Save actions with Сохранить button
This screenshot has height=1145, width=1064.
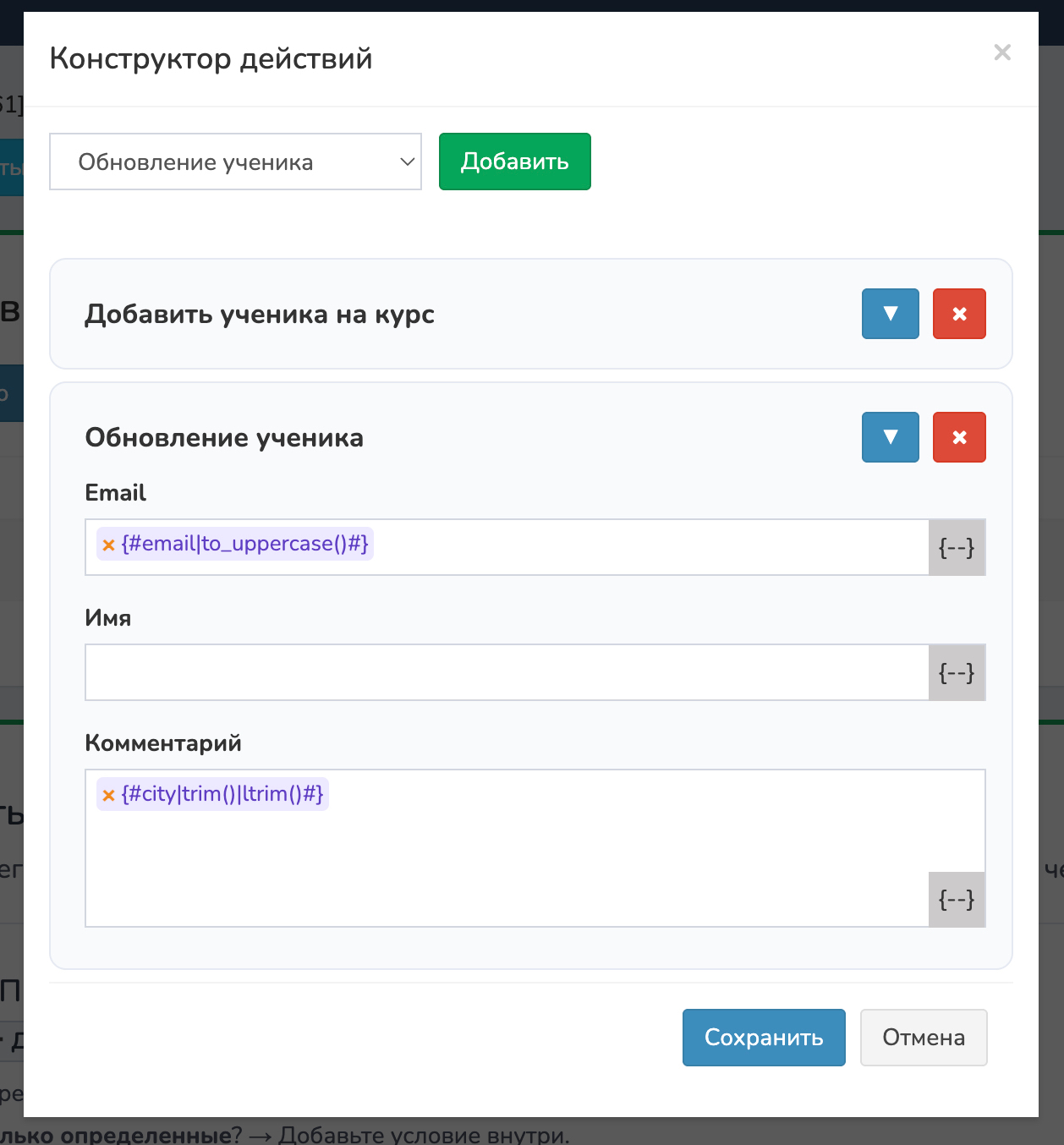763,1038
